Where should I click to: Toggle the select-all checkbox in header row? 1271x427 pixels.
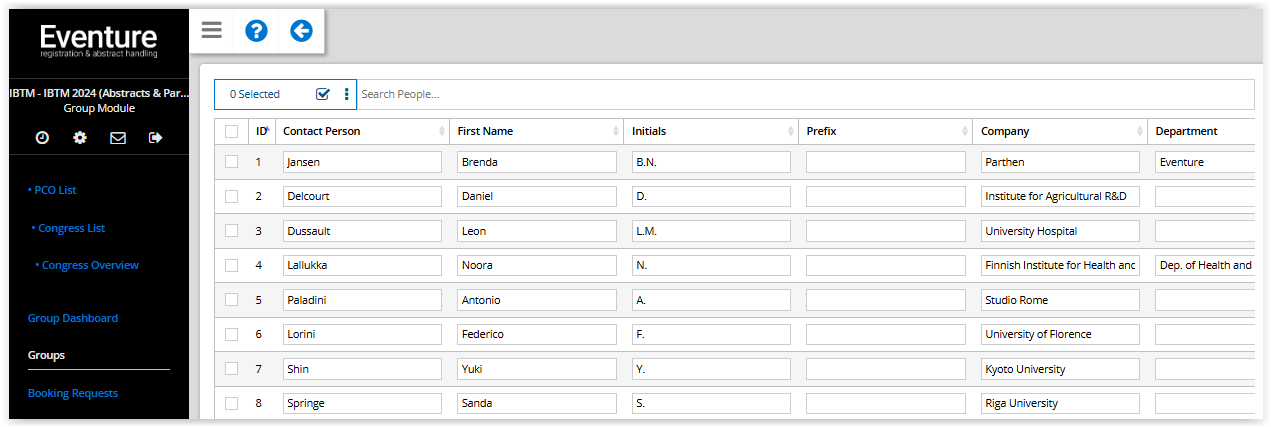[x=232, y=131]
